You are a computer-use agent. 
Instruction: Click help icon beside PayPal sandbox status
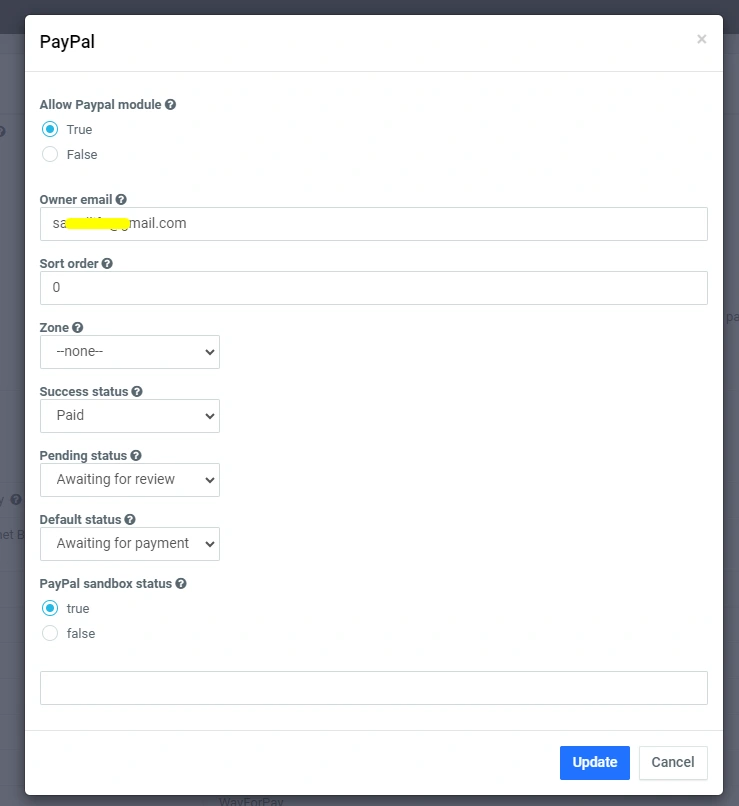(x=181, y=584)
